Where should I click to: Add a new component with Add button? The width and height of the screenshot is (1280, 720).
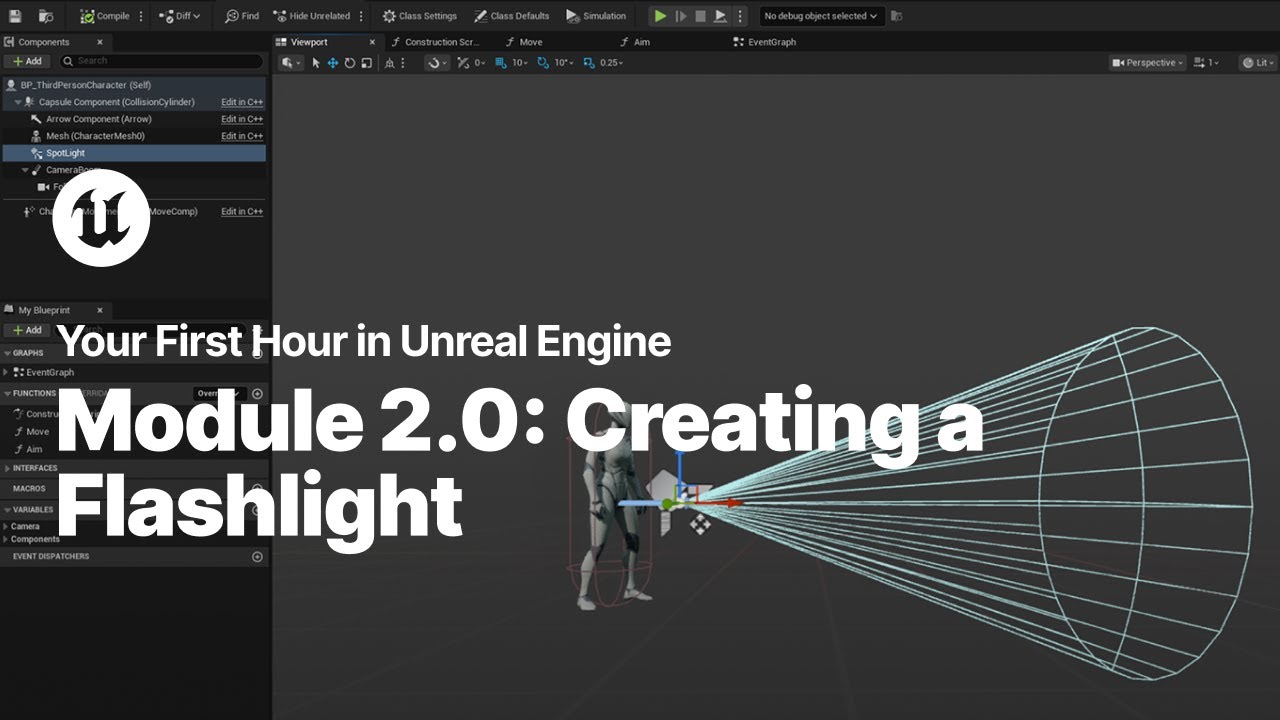click(28, 61)
